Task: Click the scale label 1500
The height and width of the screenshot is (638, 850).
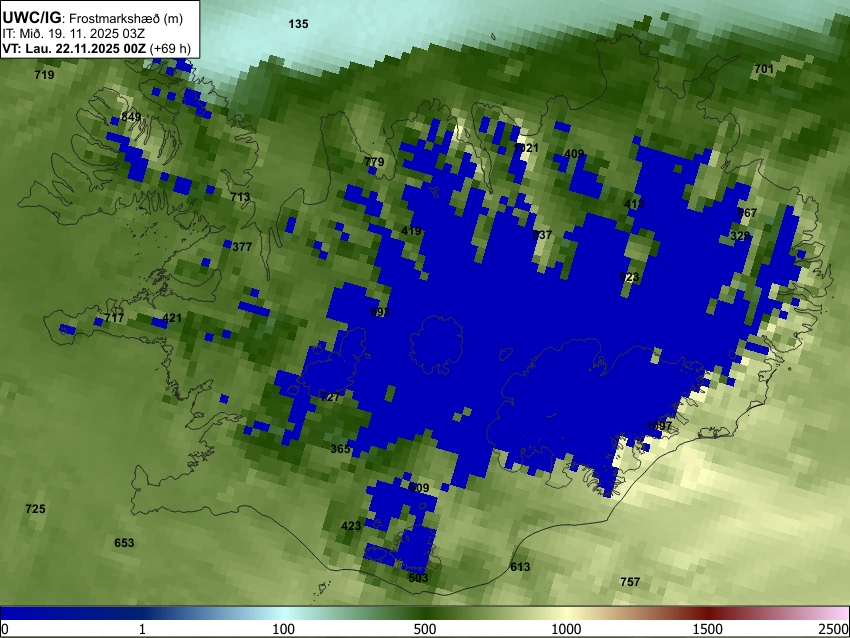Action: [708, 629]
